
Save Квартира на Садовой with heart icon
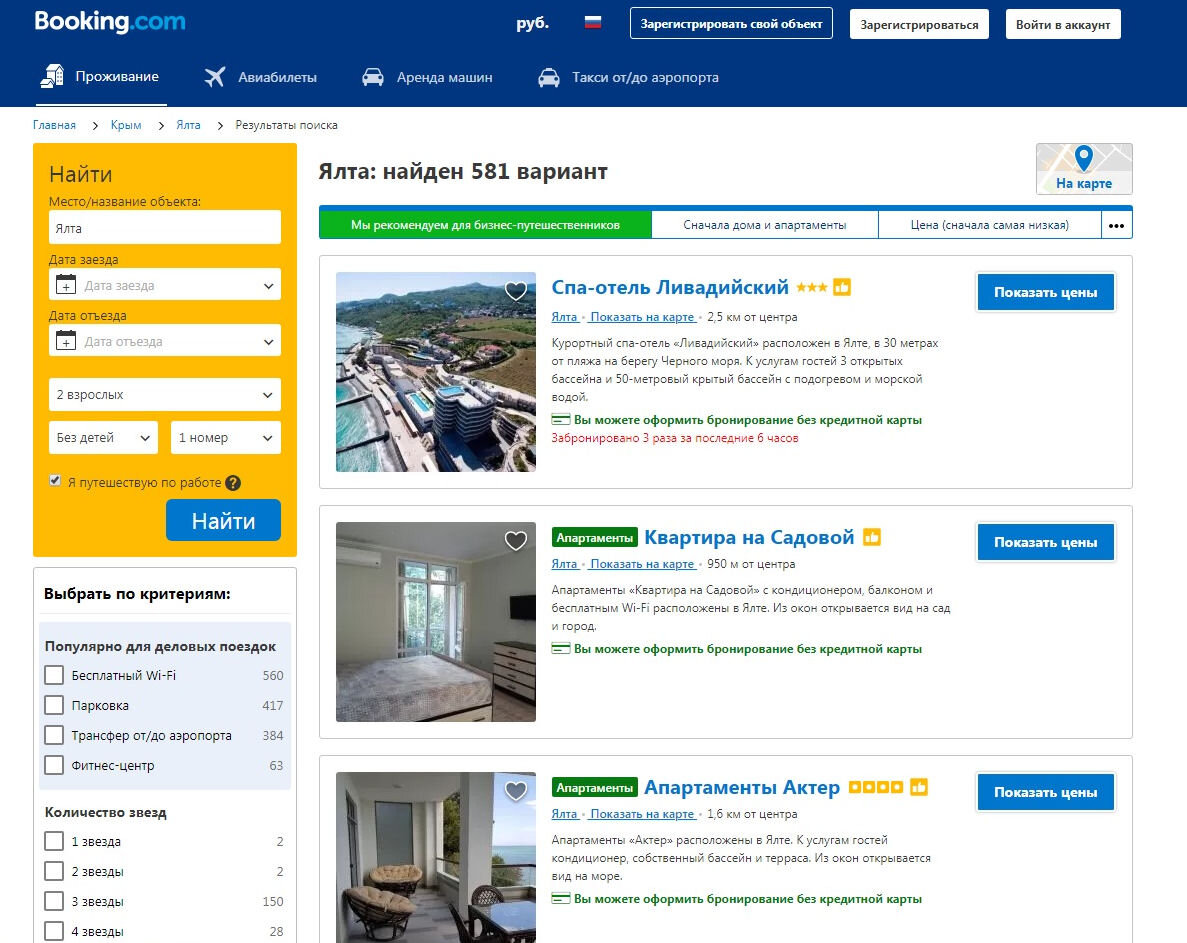[x=516, y=540]
